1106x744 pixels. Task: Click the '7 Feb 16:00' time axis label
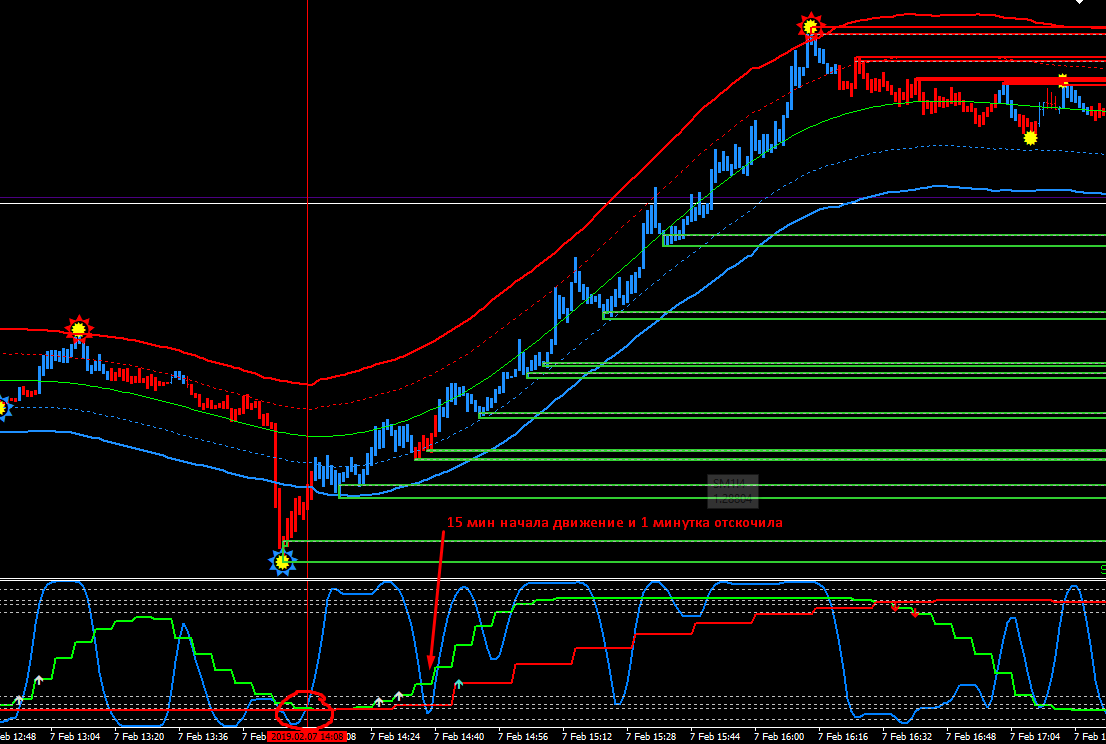point(779,736)
